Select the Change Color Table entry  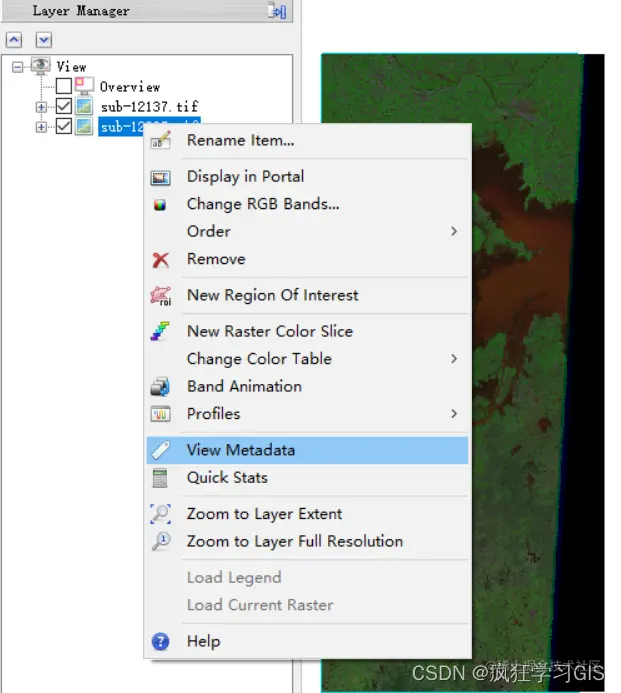click(307, 359)
